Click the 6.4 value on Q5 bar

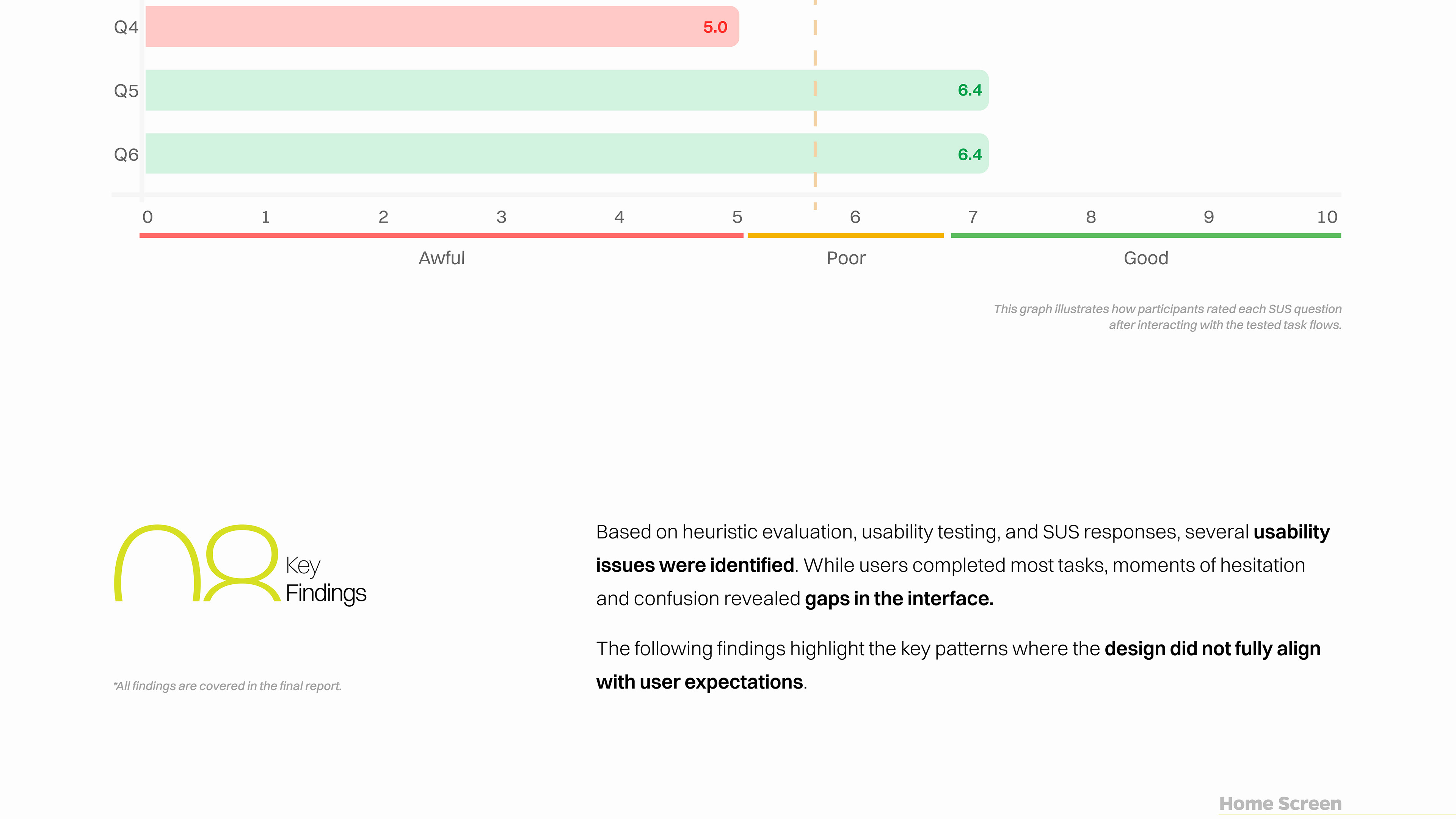[970, 91]
